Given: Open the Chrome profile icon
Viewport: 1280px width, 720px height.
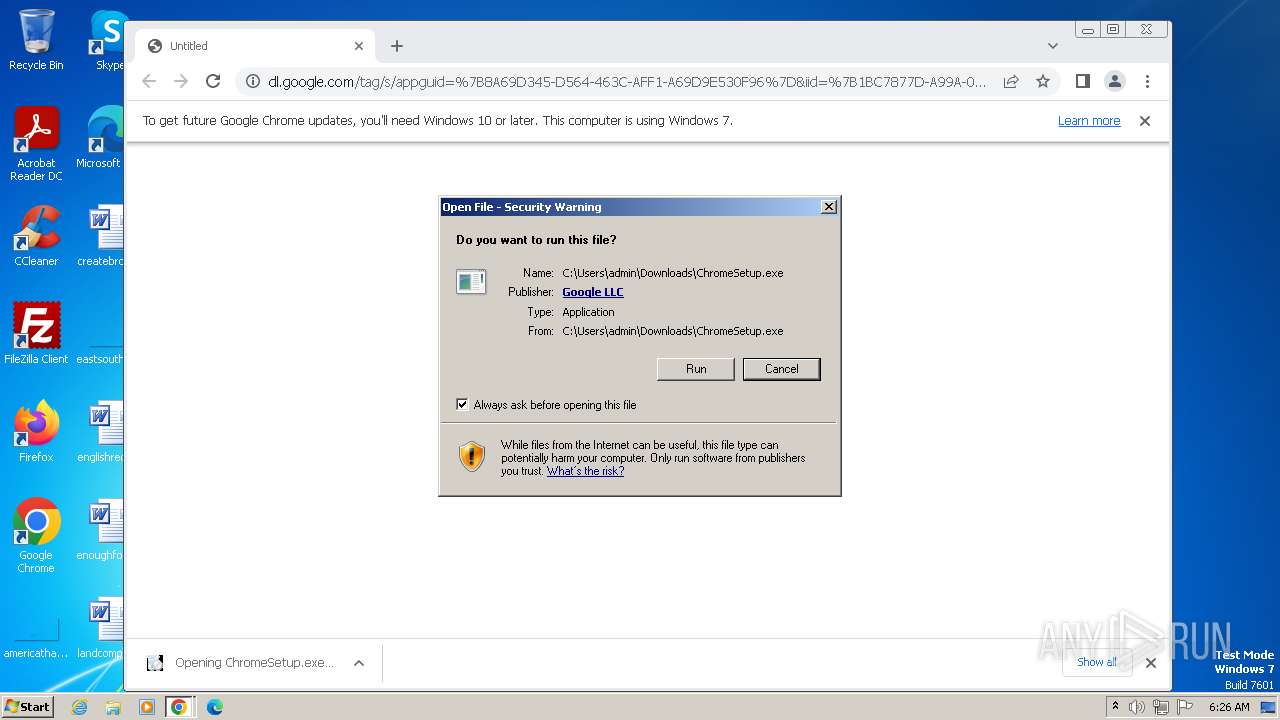Looking at the screenshot, I should [1115, 81].
